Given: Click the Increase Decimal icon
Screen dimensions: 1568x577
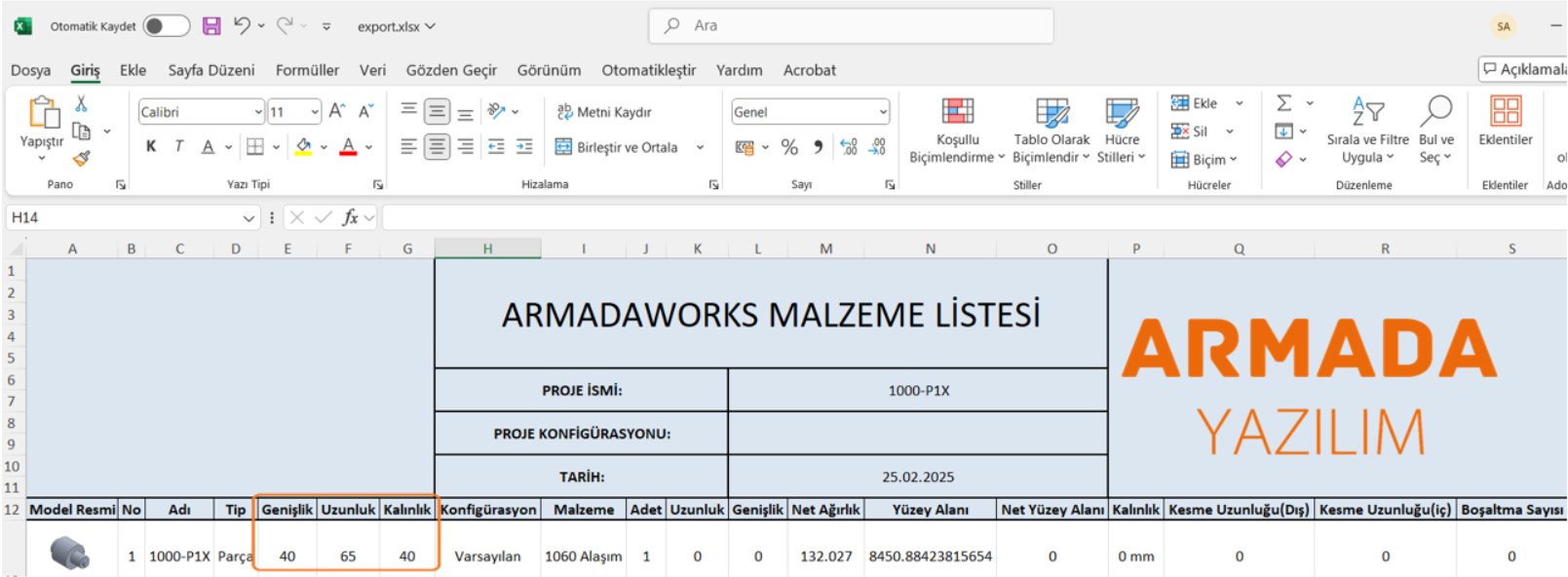Looking at the screenshot, I should [849, 147].
